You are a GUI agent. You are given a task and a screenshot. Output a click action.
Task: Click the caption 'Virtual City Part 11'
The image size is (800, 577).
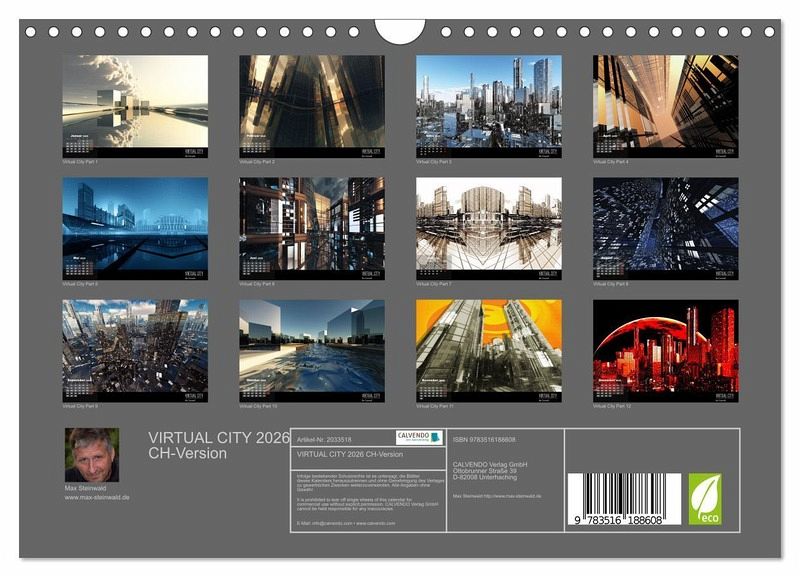click(x=435, y=407)
